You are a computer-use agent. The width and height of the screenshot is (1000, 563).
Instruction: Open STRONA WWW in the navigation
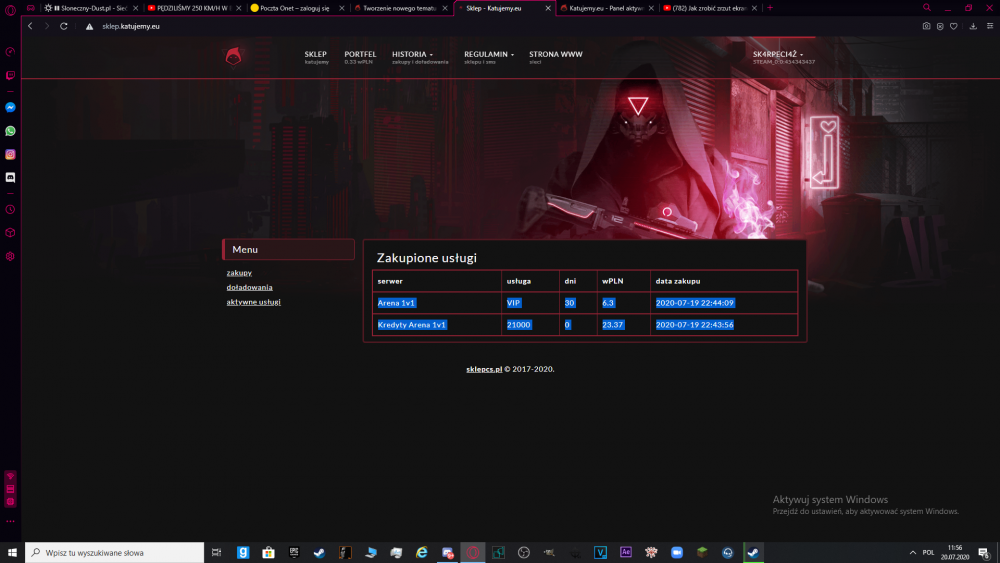555,57
